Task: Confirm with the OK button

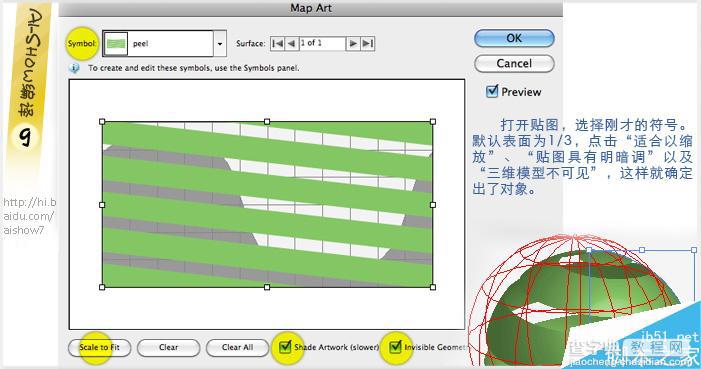Action: 514,38
